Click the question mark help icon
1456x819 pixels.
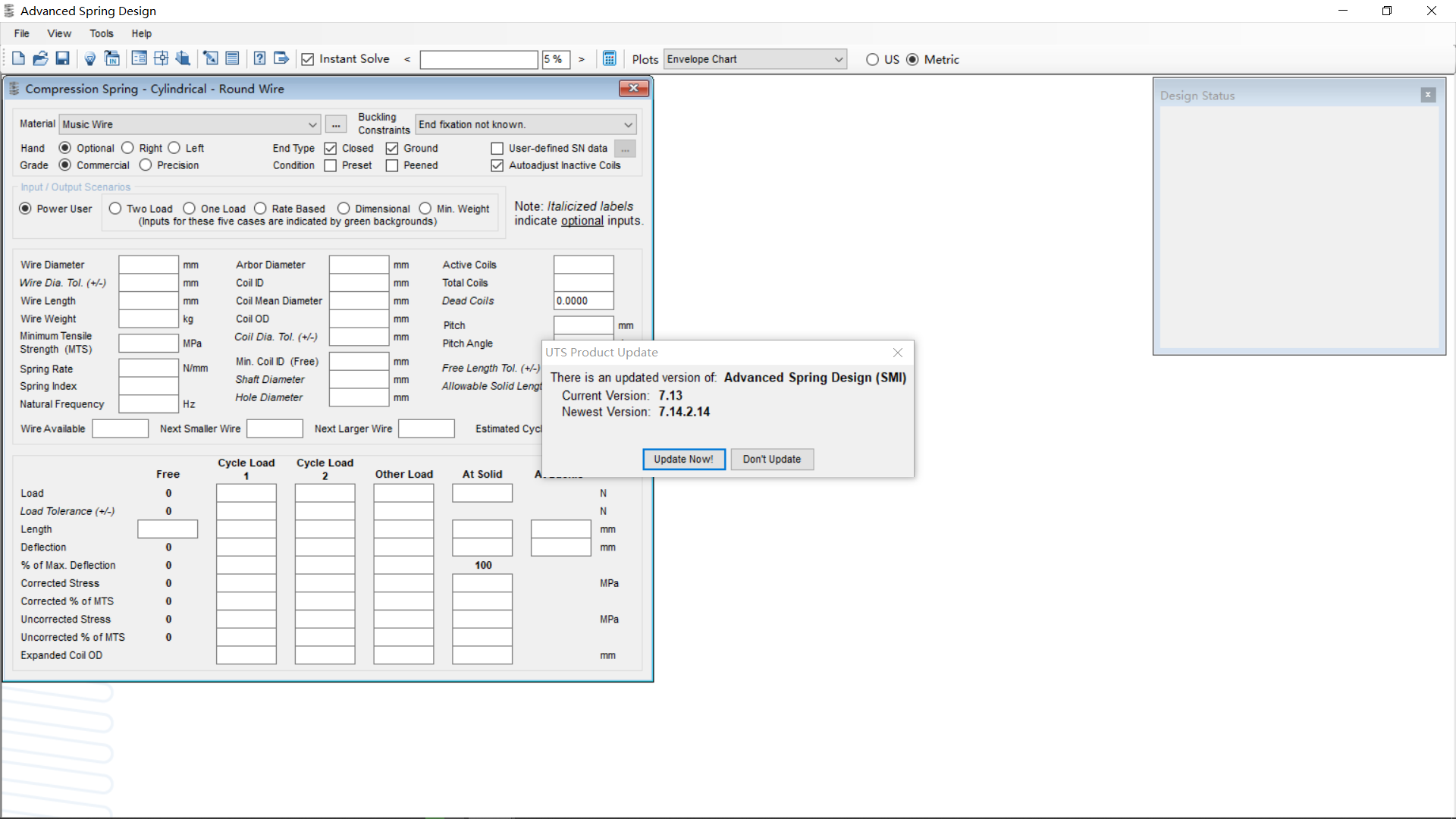point(259,58)
